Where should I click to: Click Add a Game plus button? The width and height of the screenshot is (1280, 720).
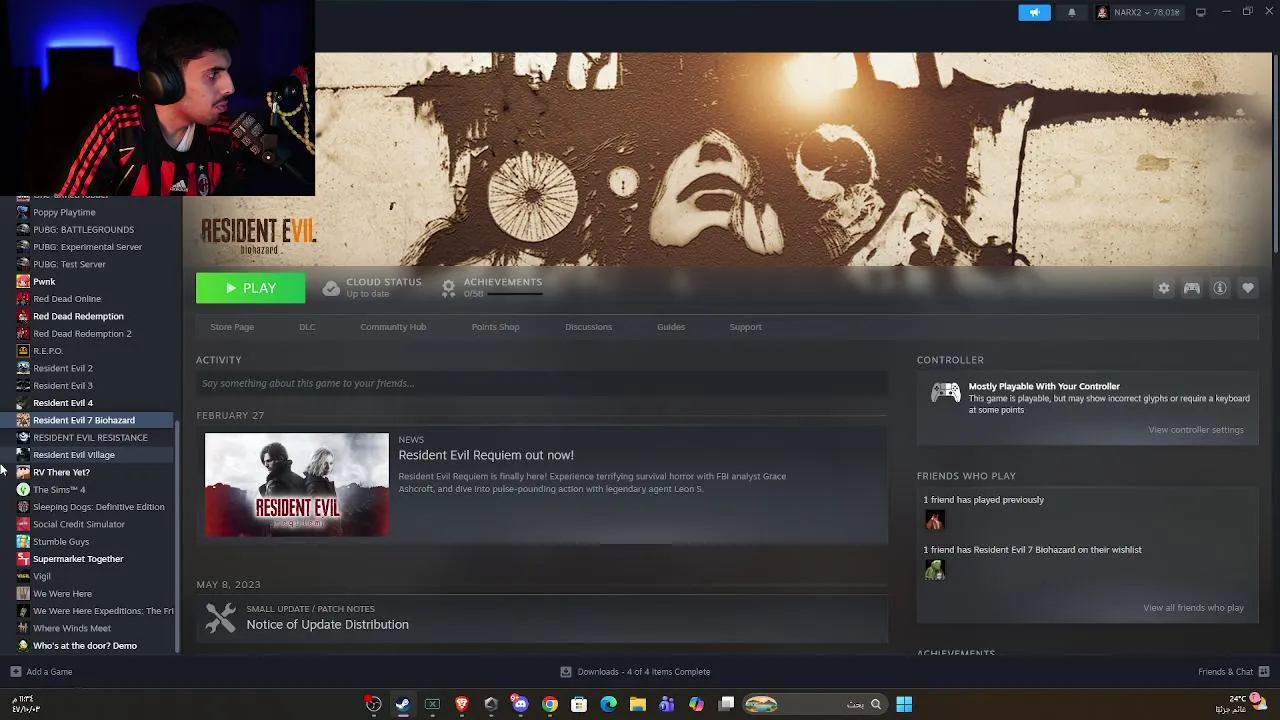(x=15, y=672)
